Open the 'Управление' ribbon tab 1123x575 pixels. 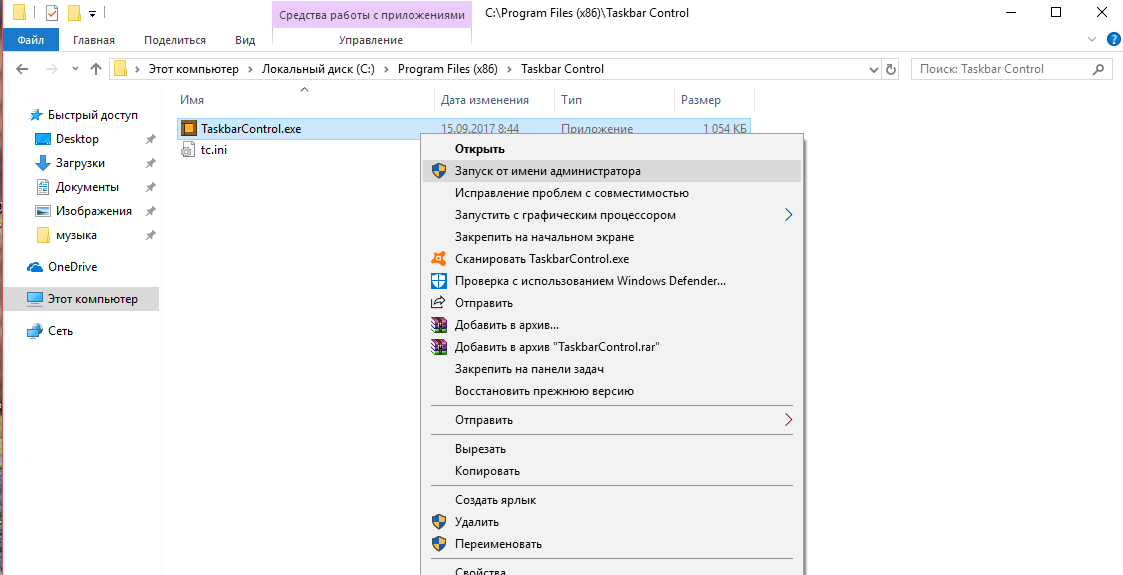click(x=371, y=40)
